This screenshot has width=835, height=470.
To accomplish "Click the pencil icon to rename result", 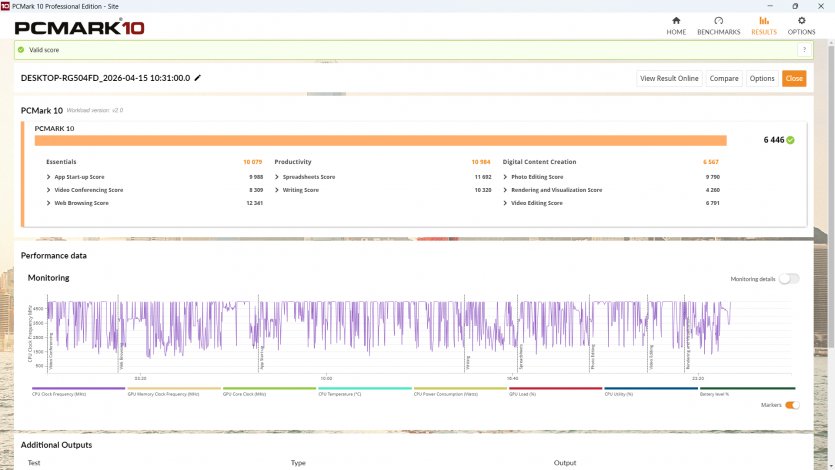I will [x=198, y=78].
